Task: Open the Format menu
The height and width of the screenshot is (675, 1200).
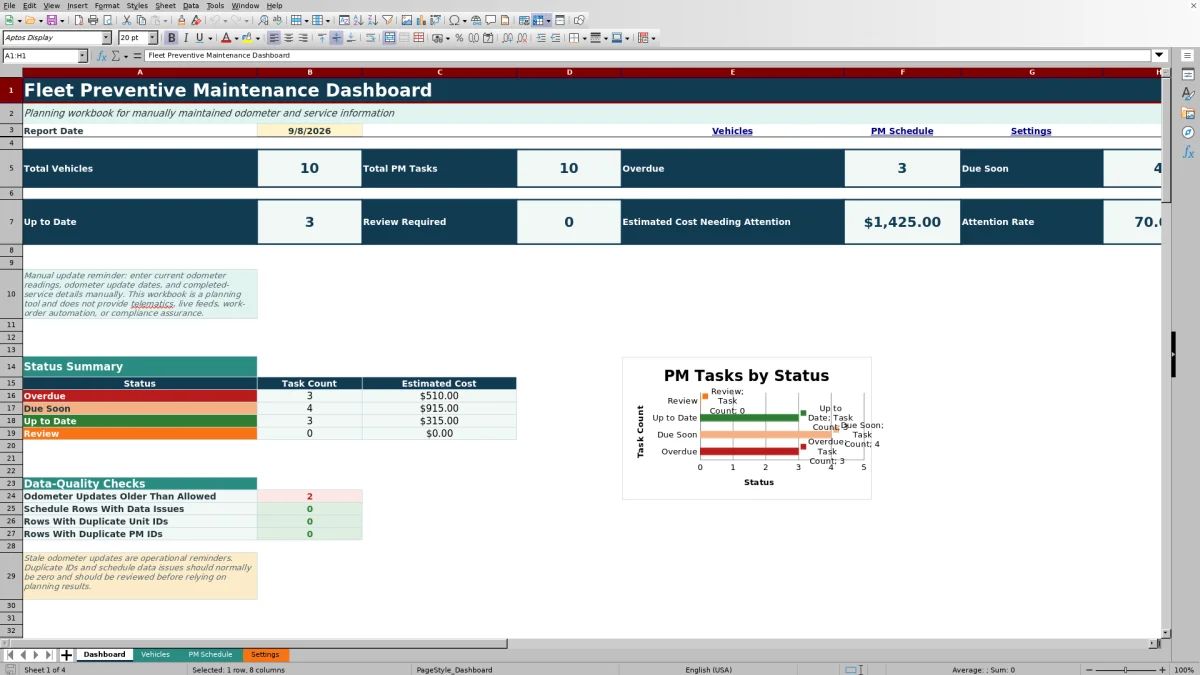Action: pos(107,6)
